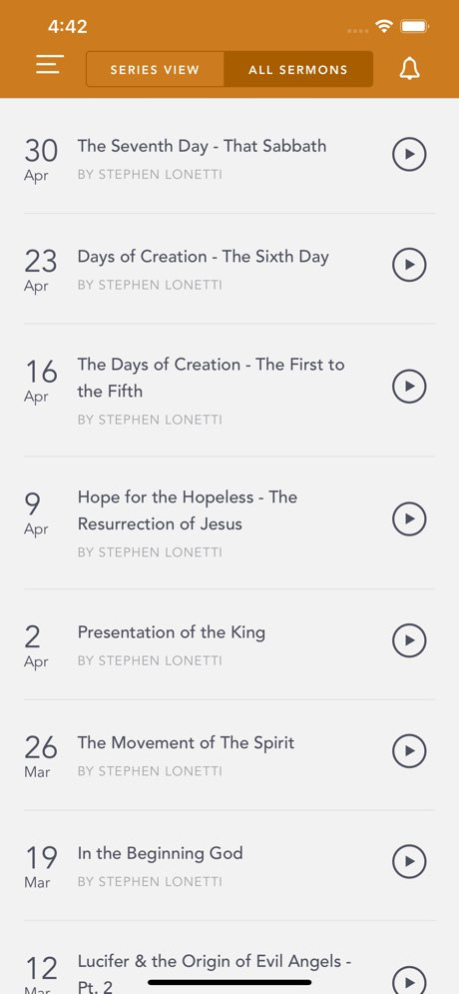
Task: Open the hamburger menu
Action: pyautogui.click(x=49, y=65)
